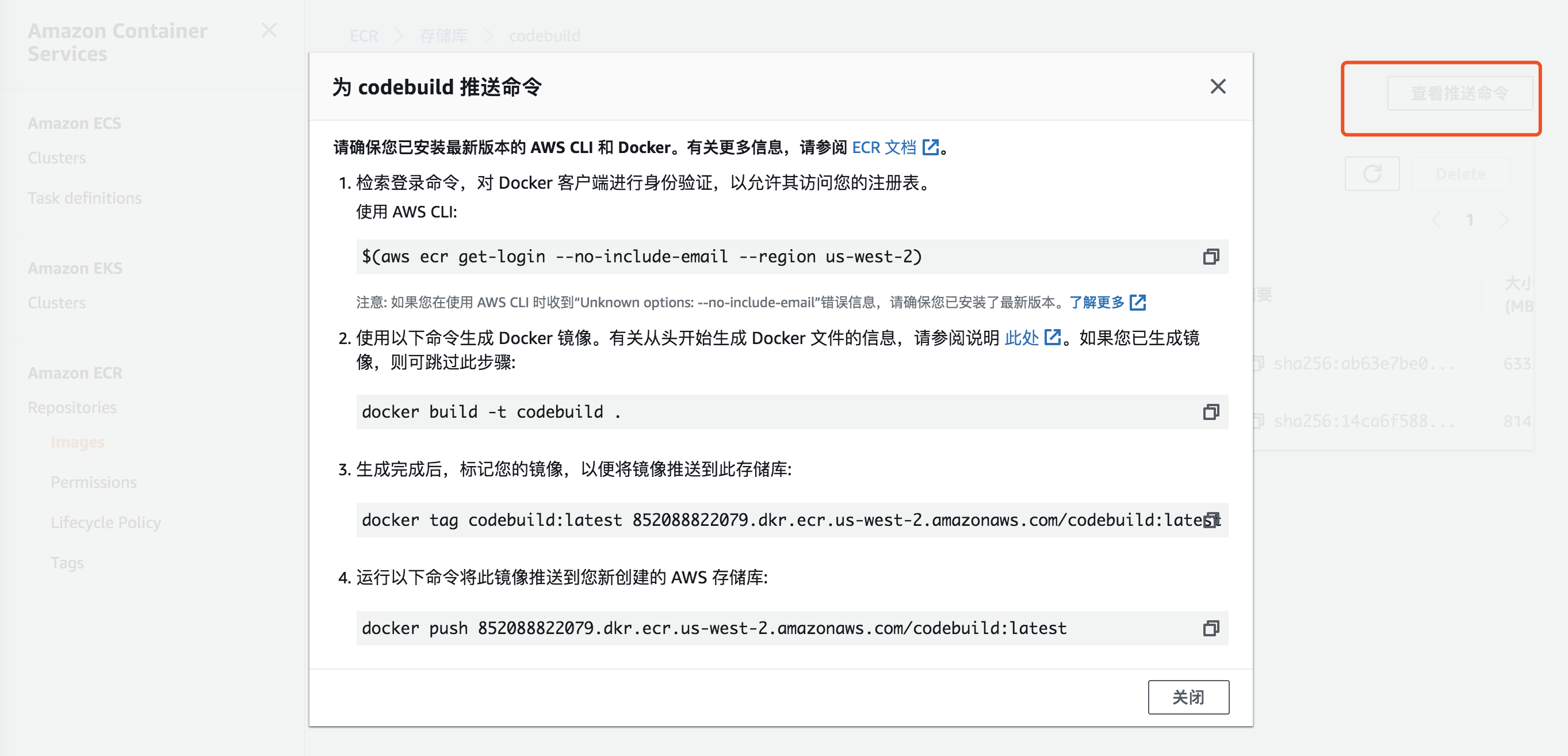Click the Amazon EKS sidebar heading
The height and width of the screenshot is (756, 1568).
point(75,268)
